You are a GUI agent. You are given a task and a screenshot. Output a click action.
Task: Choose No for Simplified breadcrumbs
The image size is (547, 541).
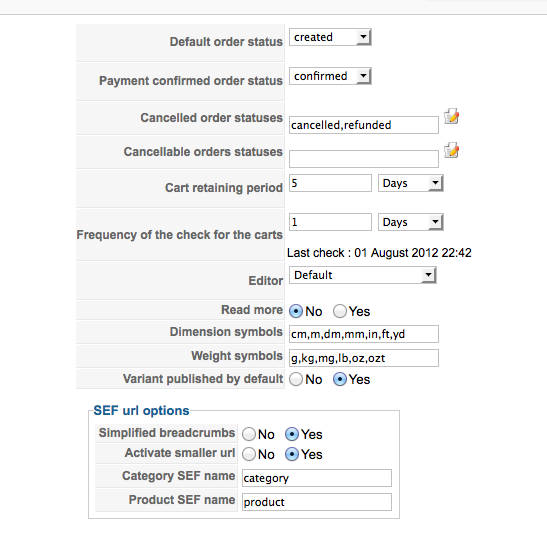click(249, 434)
